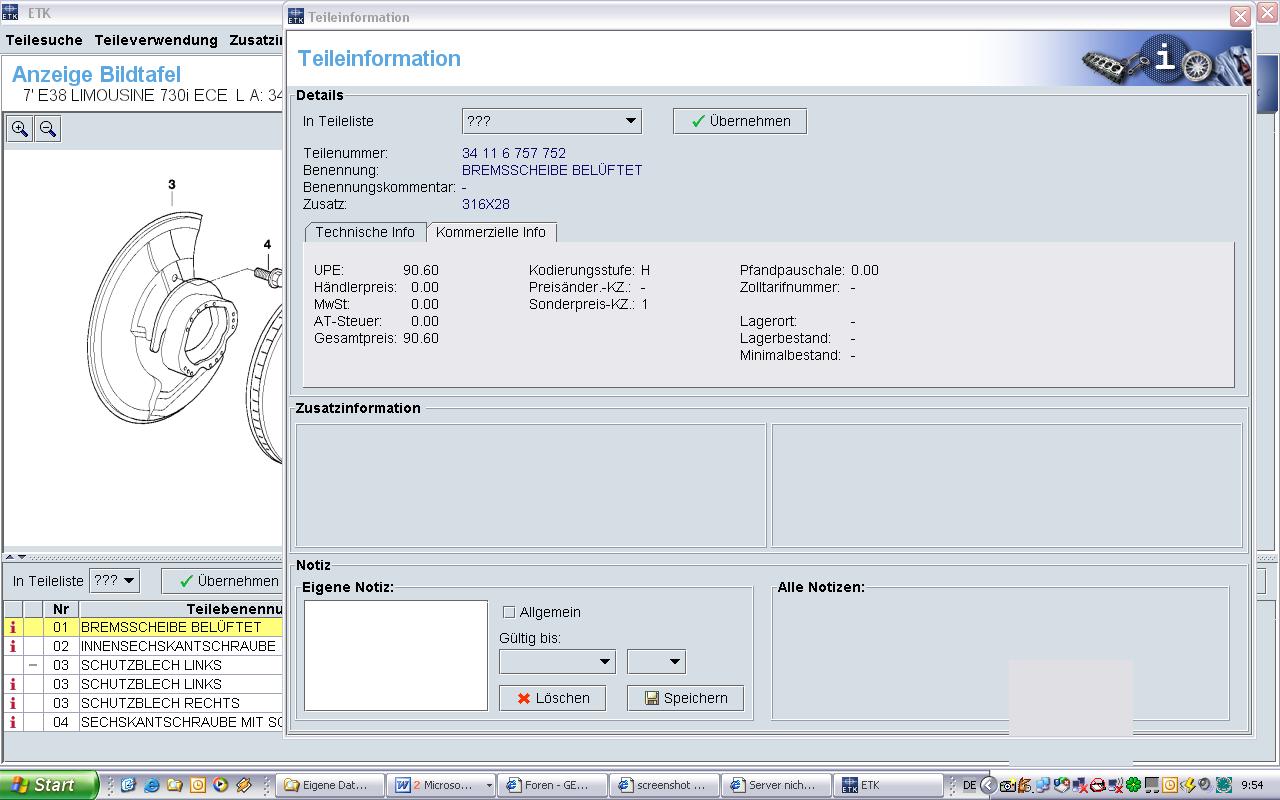Screen dimensions: 1280x800
Task: Click the Speichern button
Action: coord(685,698)
